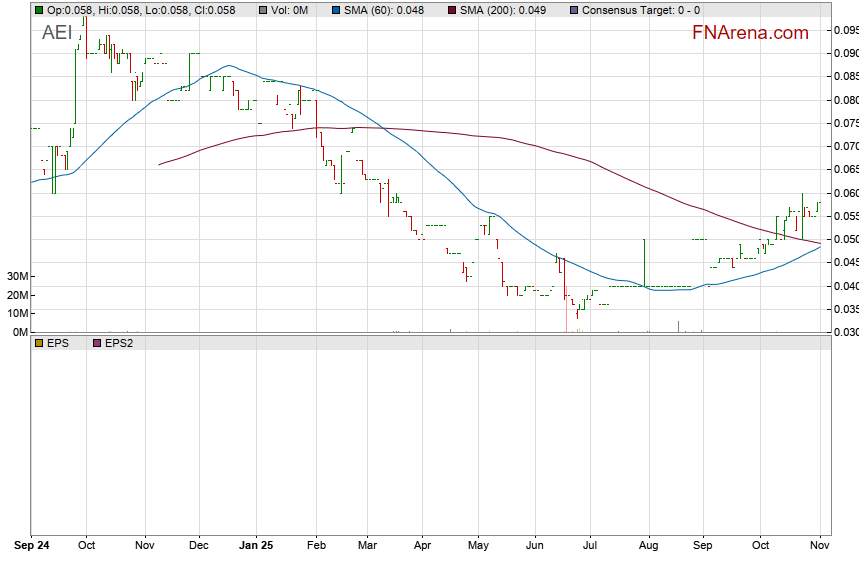
Task: Click the maroon SMA (200) legend square
Action: pyautogui.click(x=451, y=10)
